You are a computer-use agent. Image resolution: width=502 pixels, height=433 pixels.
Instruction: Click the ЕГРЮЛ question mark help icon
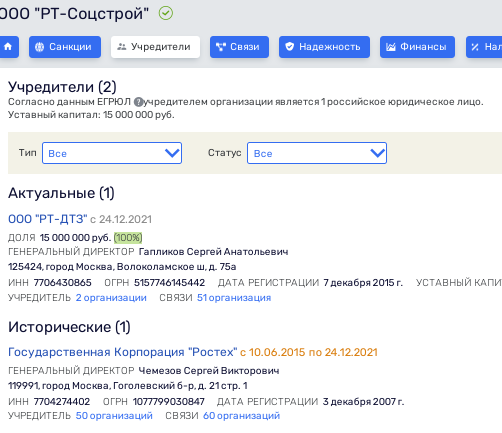(138, 102)
